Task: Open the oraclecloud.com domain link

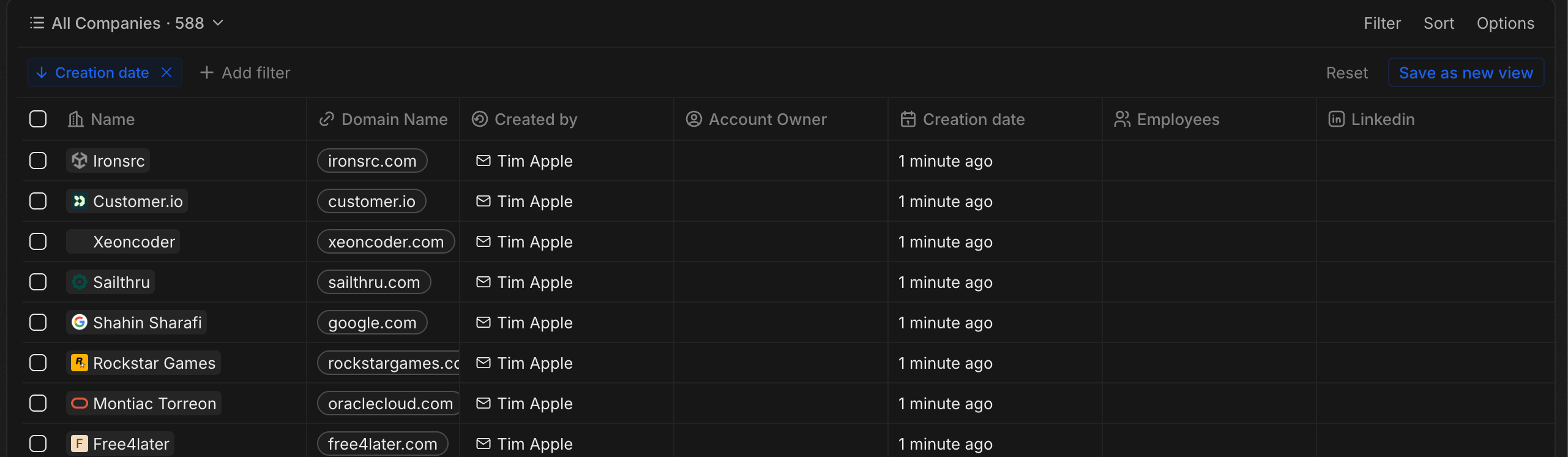Action: pyautogui.click(x=388, y=403)
